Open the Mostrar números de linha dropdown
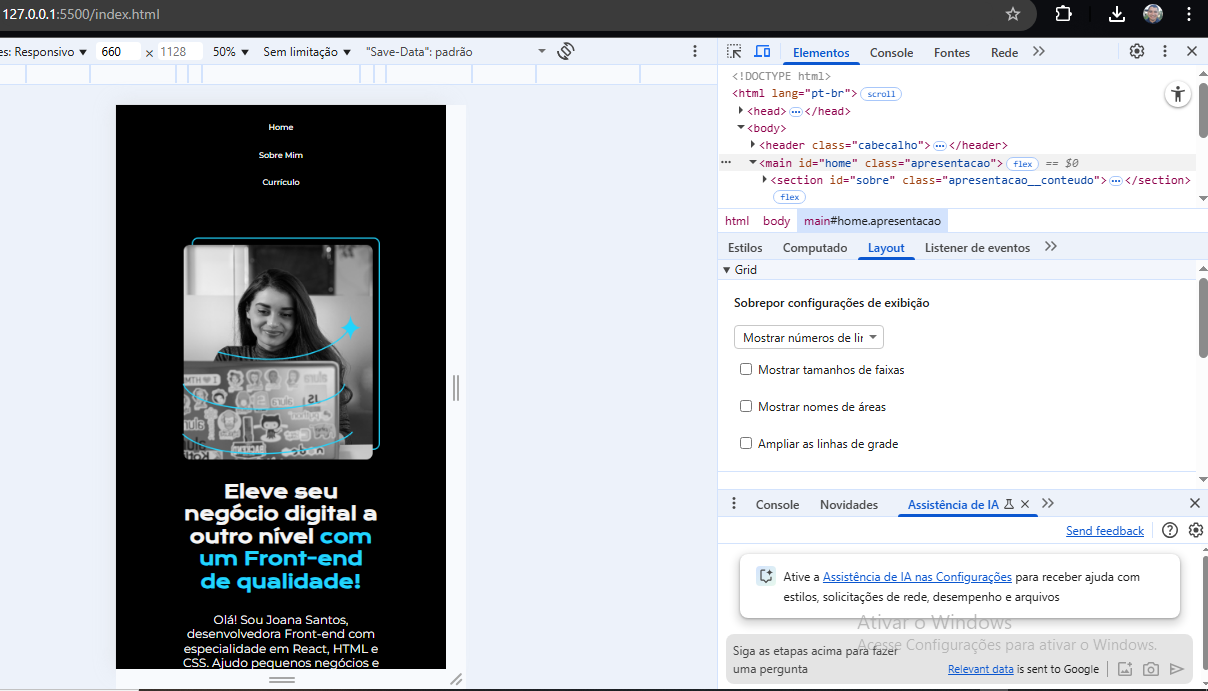 [809, 337]
